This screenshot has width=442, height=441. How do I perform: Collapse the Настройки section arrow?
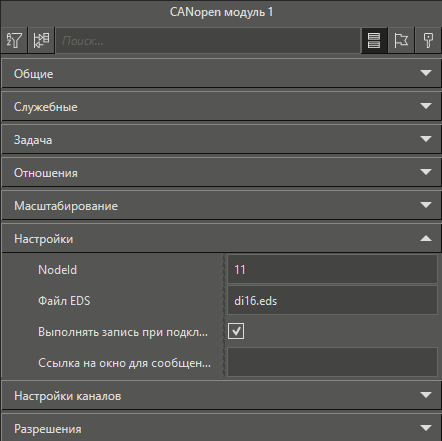(x=426, y=238)
